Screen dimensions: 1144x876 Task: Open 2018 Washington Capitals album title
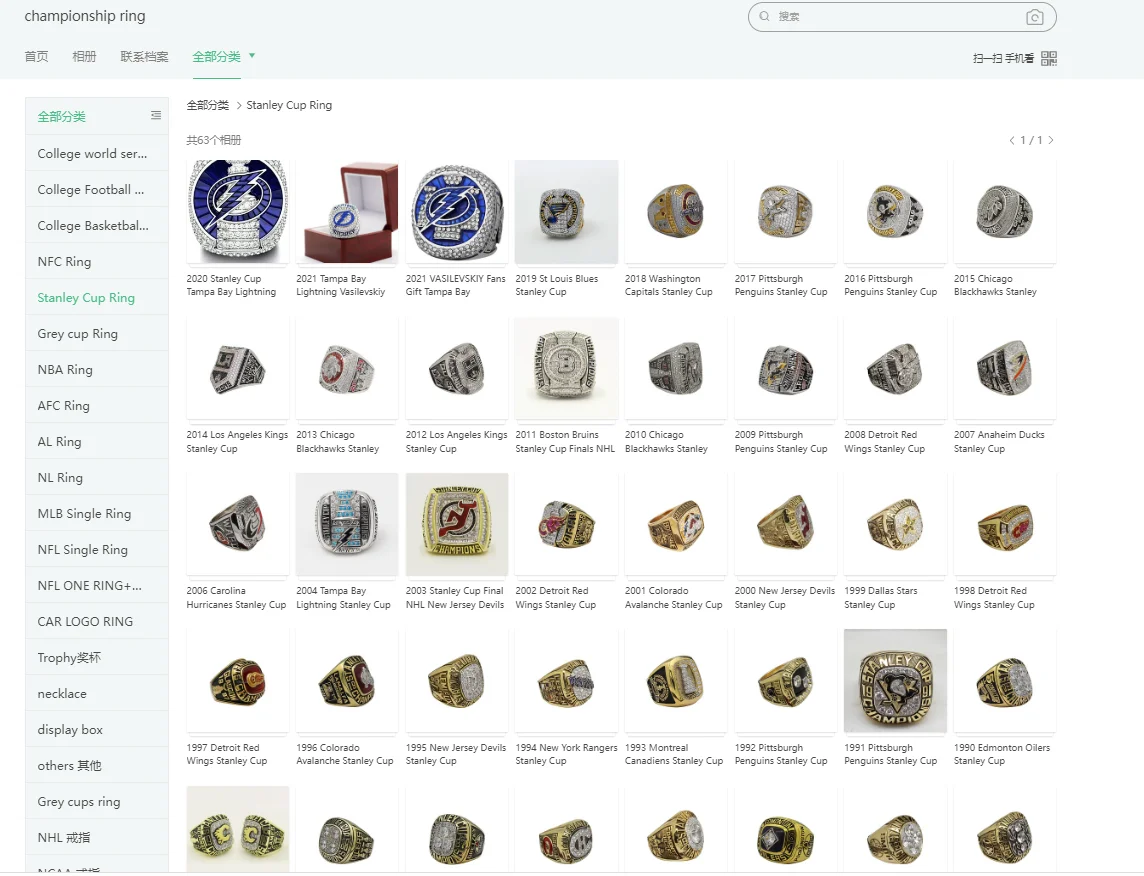669,285
